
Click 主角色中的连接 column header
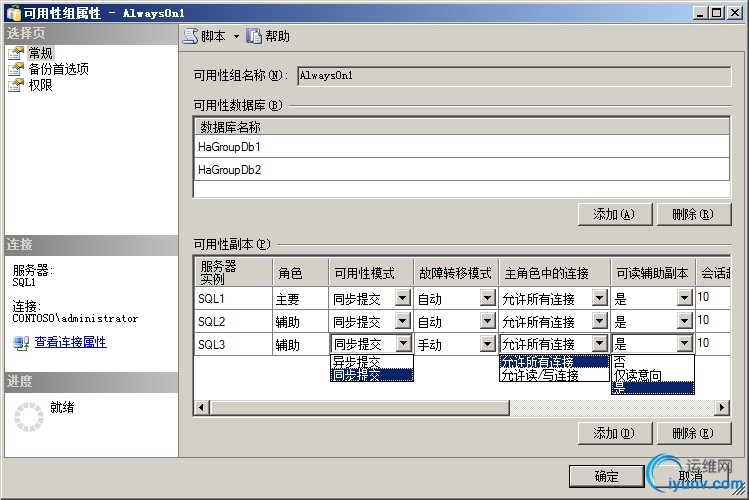555,272
